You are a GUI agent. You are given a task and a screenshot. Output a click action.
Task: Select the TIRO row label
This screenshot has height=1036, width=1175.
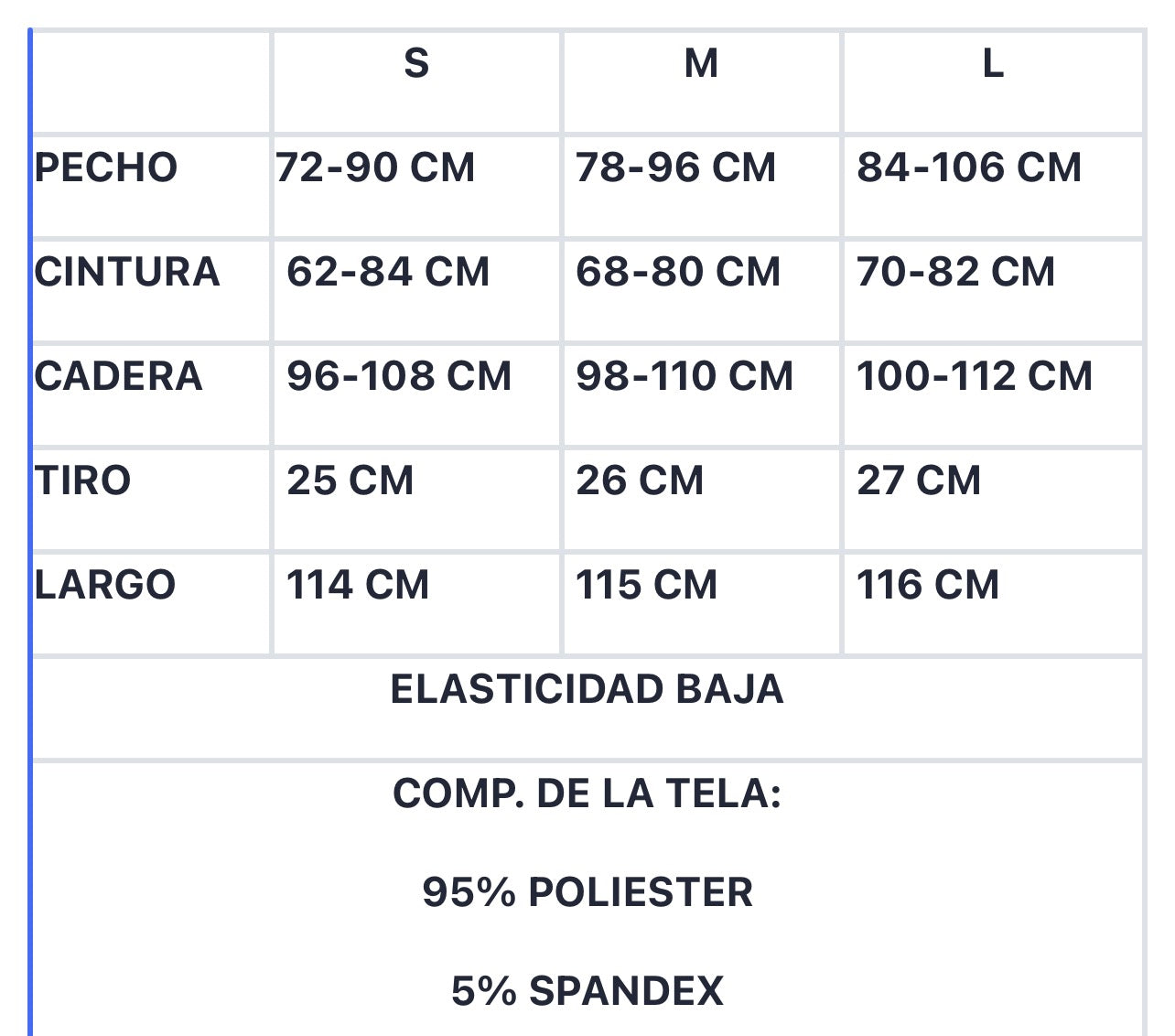pos(83,480)
